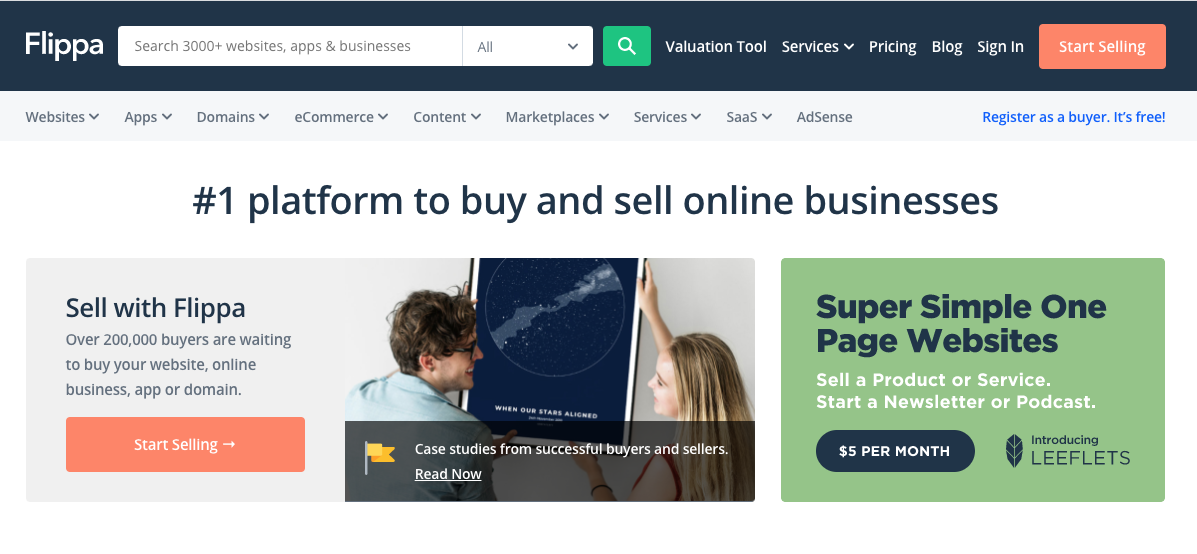Click the Flippa logo
Viewport: 1197px width, 554px height.
tap(64, 45)
